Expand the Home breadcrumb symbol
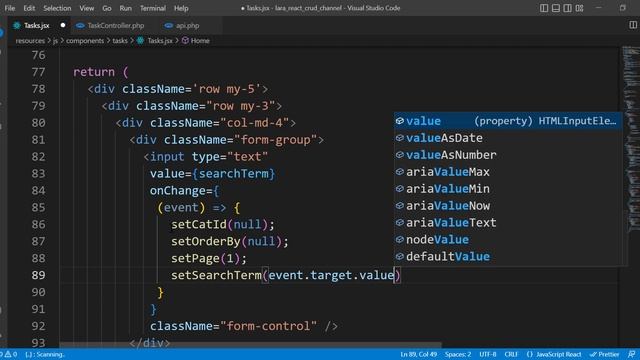The width and height of the screenshot is (640, 360). pos(200,40)
